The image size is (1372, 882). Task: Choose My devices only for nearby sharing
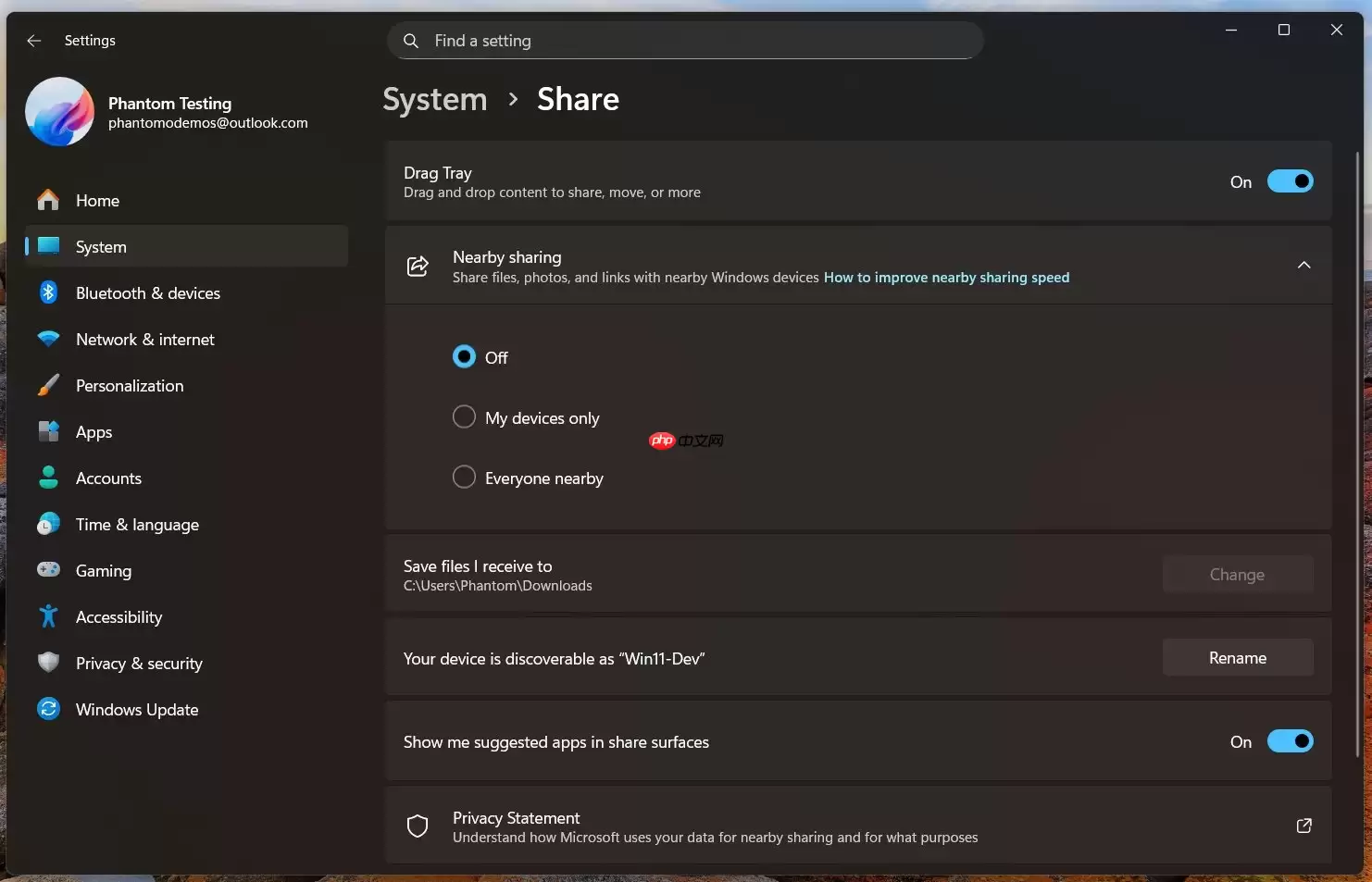[464, 416]
